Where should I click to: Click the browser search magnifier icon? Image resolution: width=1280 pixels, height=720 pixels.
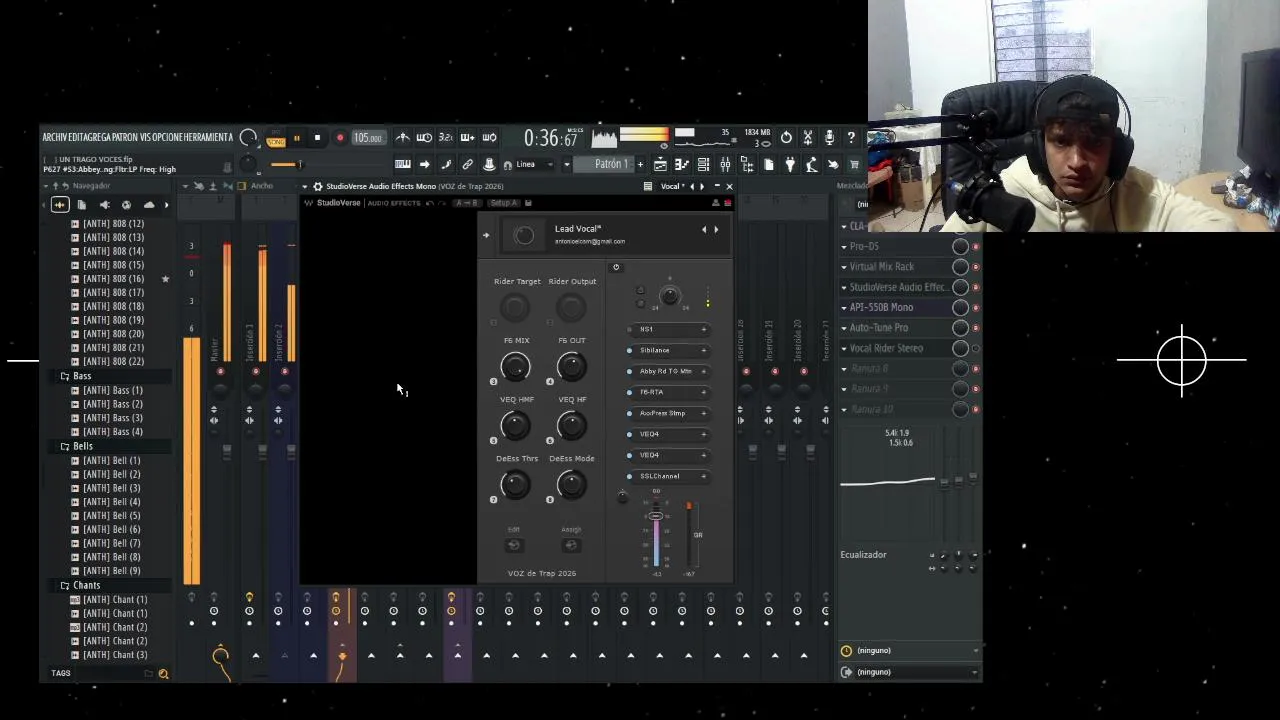163,674
